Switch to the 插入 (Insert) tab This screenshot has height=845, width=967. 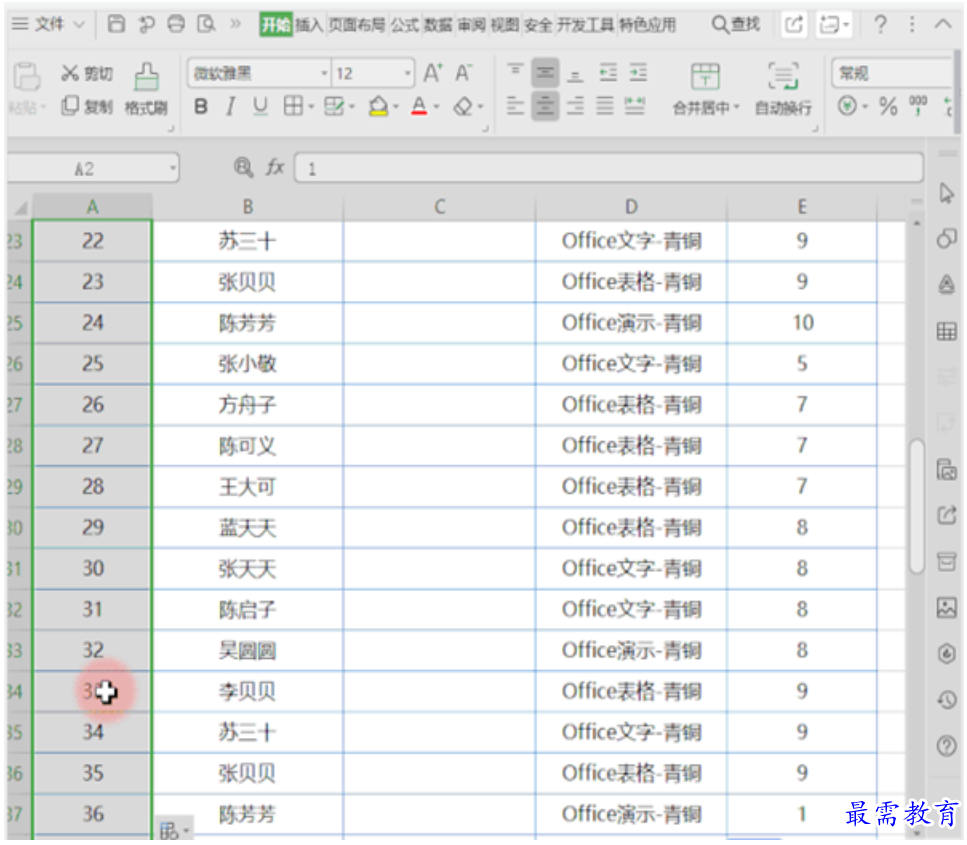click(x=309, y=25)
